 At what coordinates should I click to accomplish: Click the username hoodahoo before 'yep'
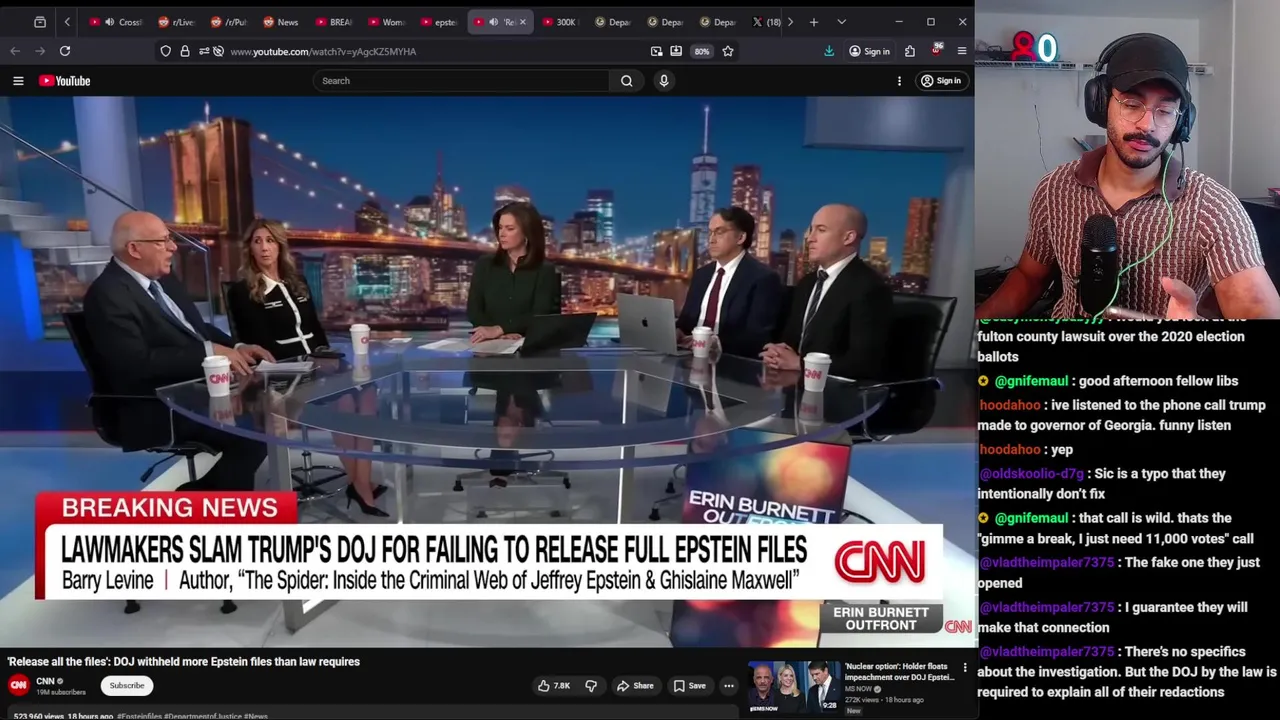(x=1010, y=450)
